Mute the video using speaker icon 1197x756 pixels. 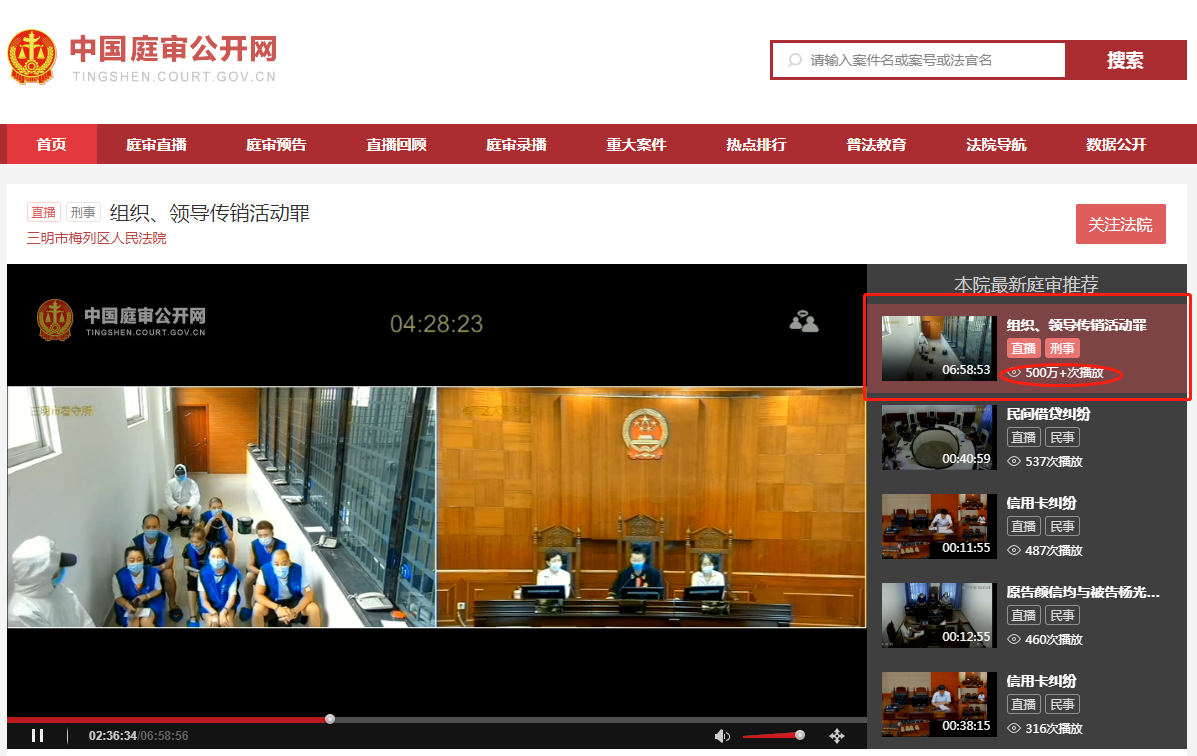[722, 736]
